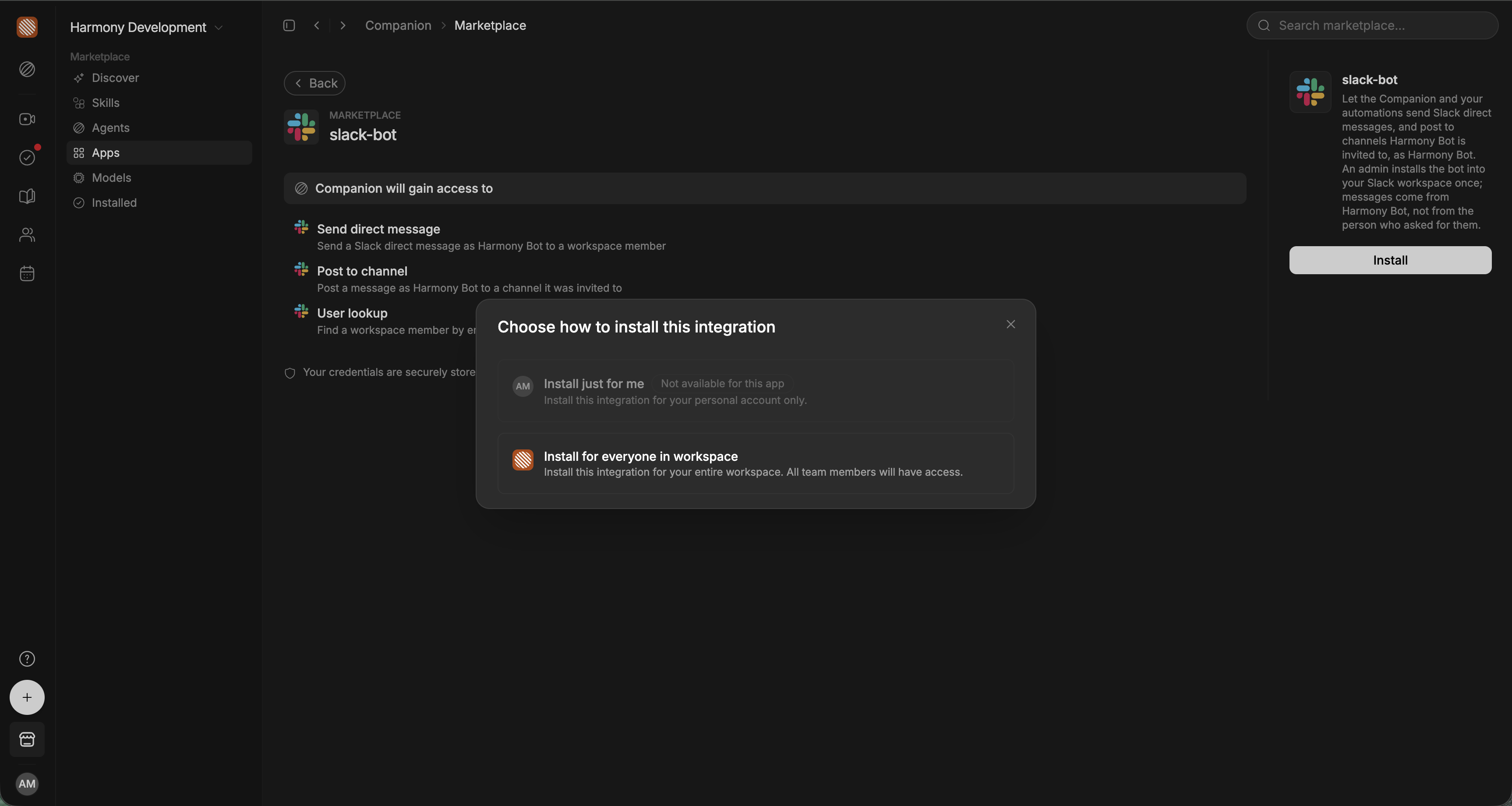The image size is (1512, 806).
Task: Click the 'User lookup' capability title
Action: [x=352, y=313]
